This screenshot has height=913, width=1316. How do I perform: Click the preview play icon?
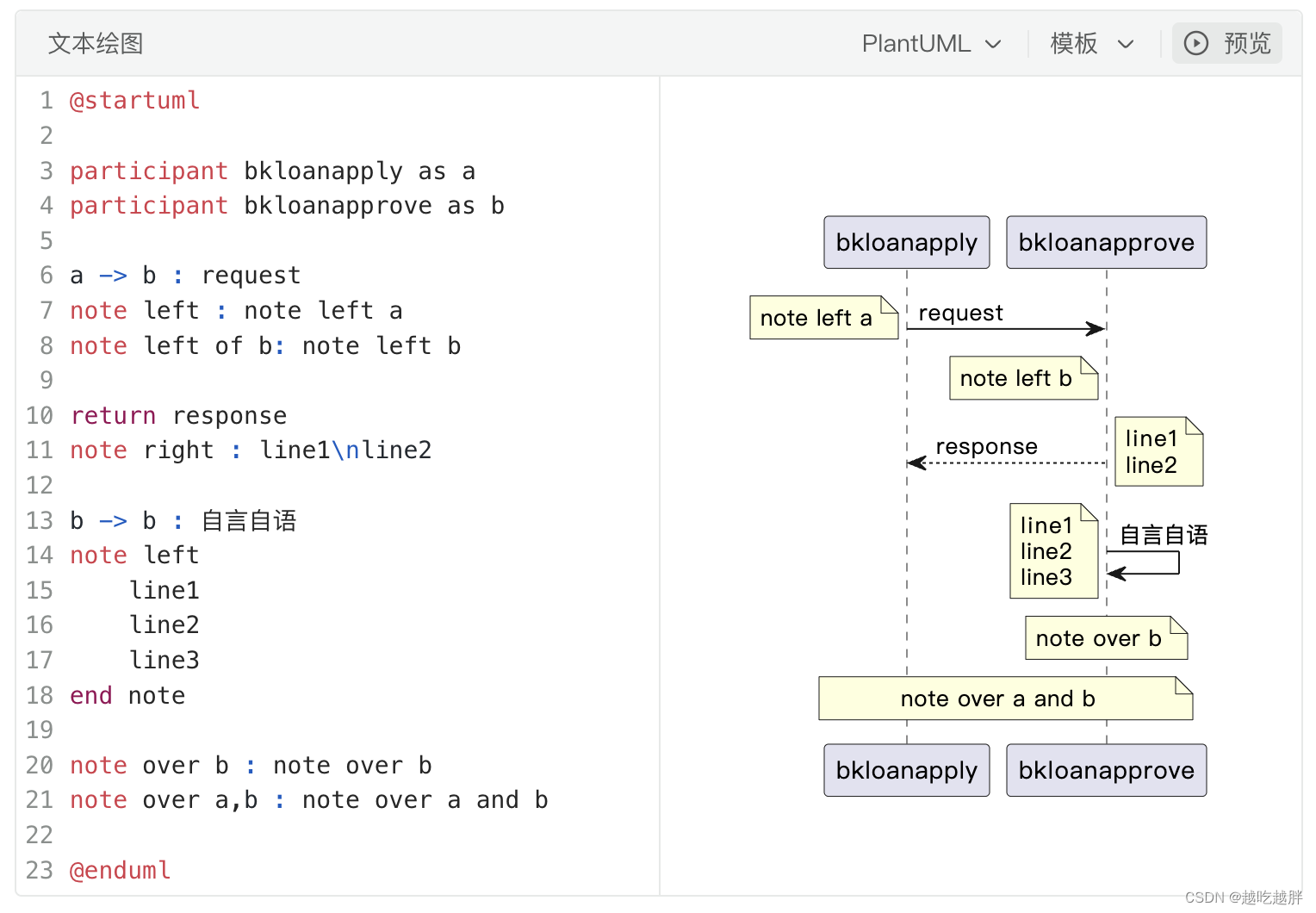[1196, 43]
